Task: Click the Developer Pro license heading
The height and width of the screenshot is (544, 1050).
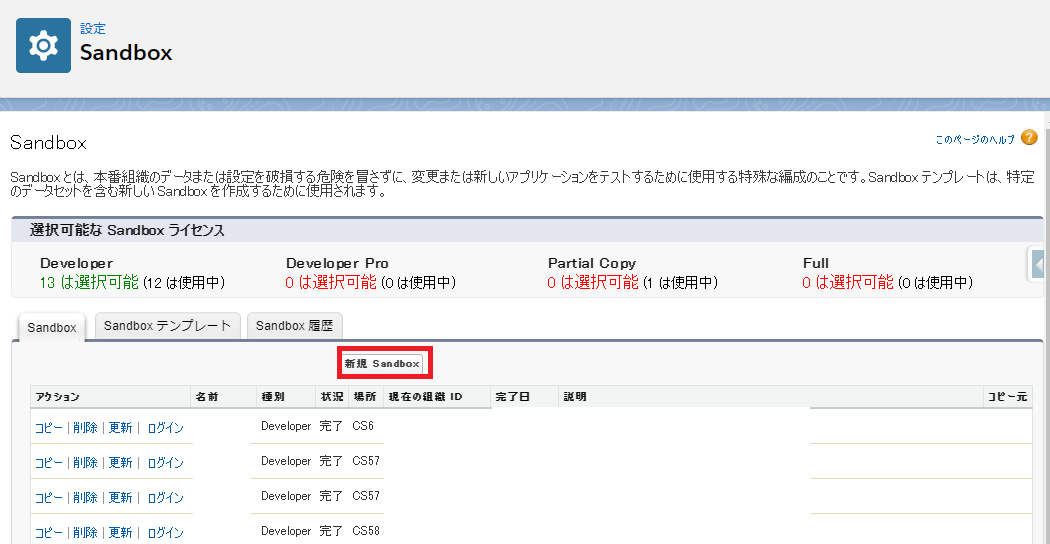Action: [x=337, y=263]
